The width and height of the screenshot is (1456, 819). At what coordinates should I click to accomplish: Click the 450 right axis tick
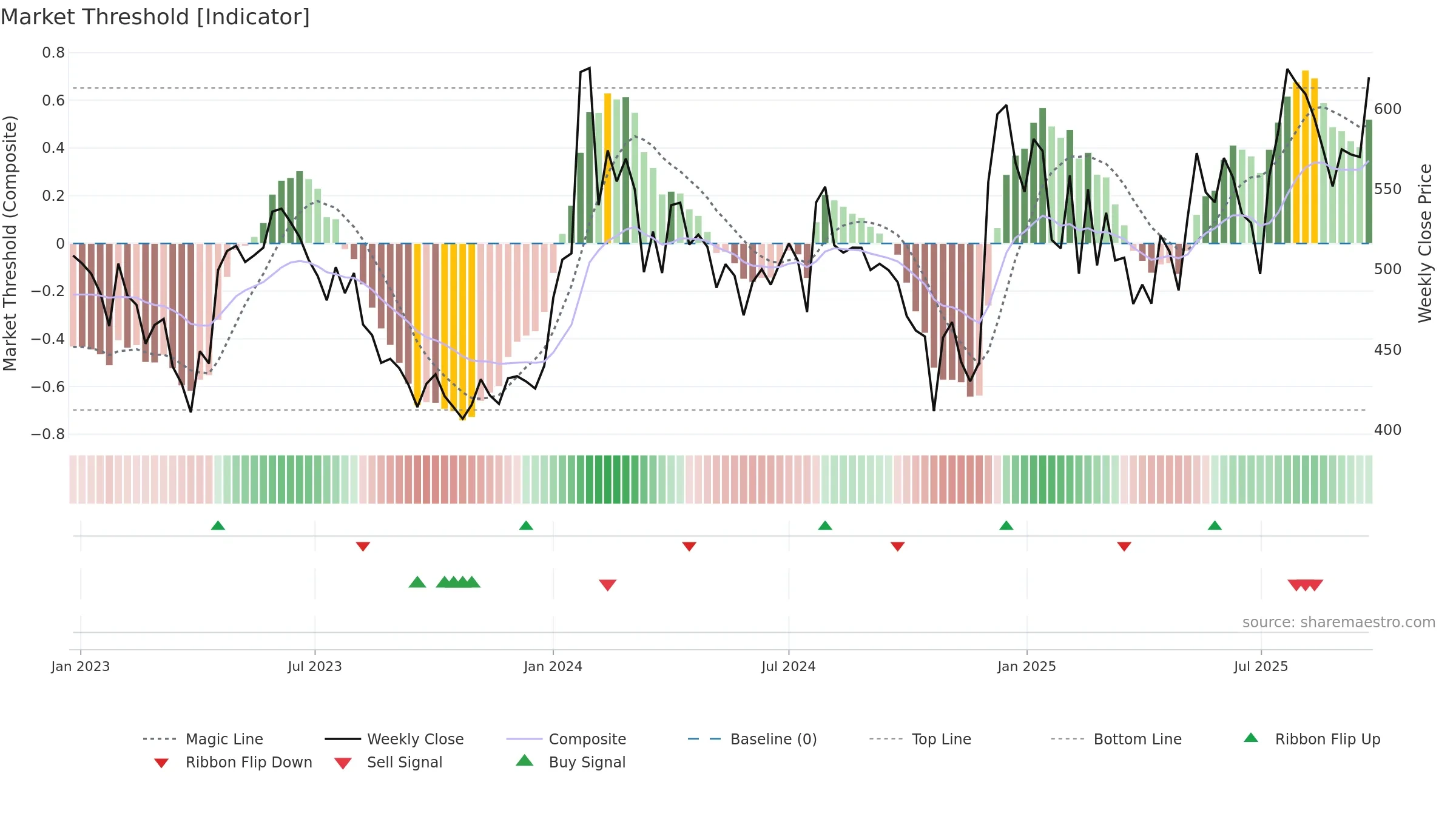point(1388,350)
